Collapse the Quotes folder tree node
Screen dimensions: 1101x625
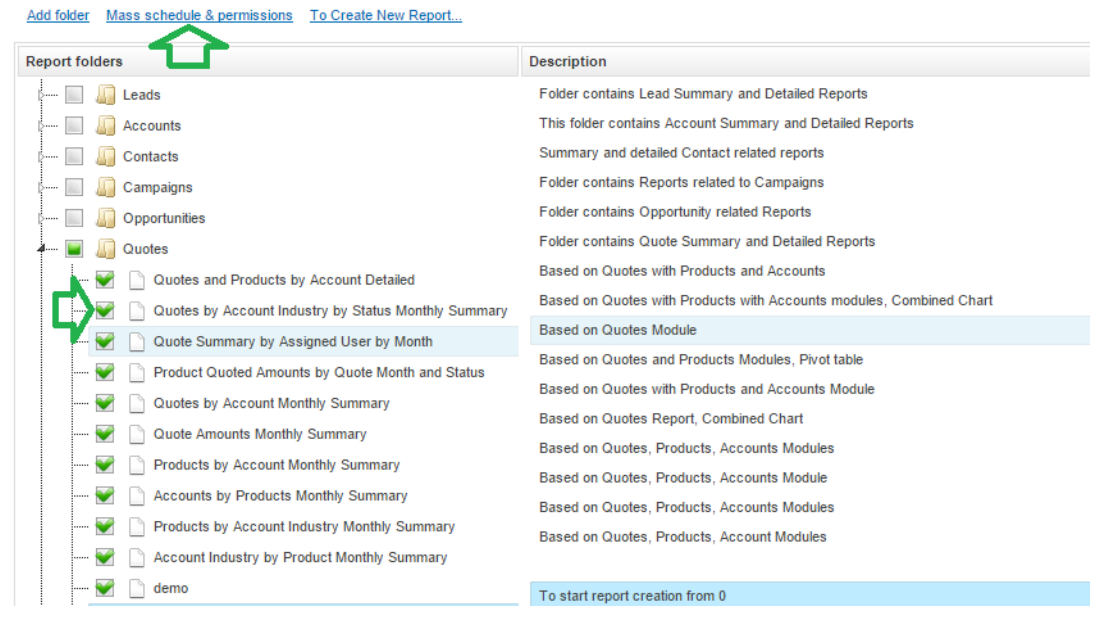point(41,249)
